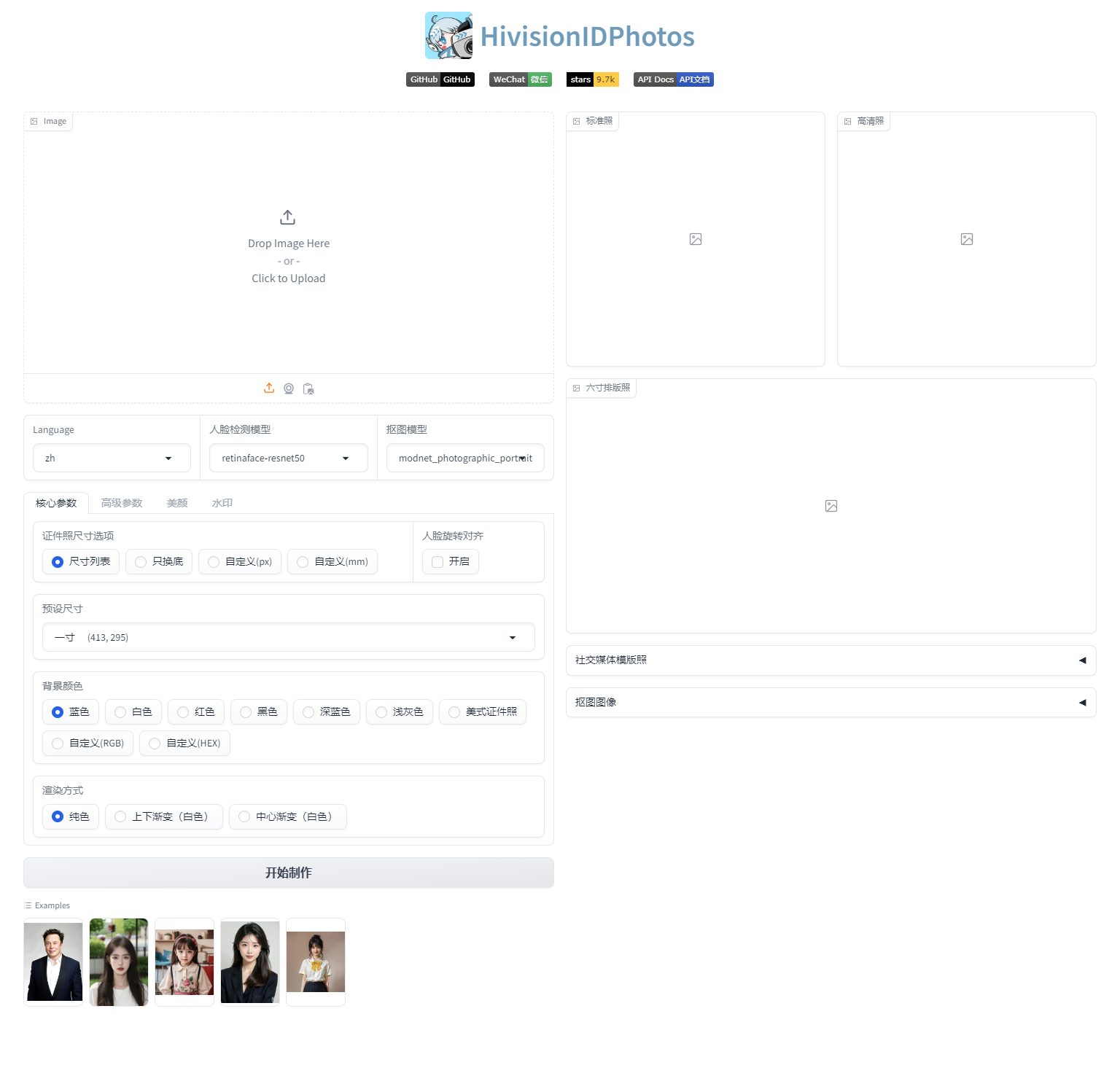Click the image placeholder in 高清照 panel
1120x1065 pixels.
coord(967,239)
